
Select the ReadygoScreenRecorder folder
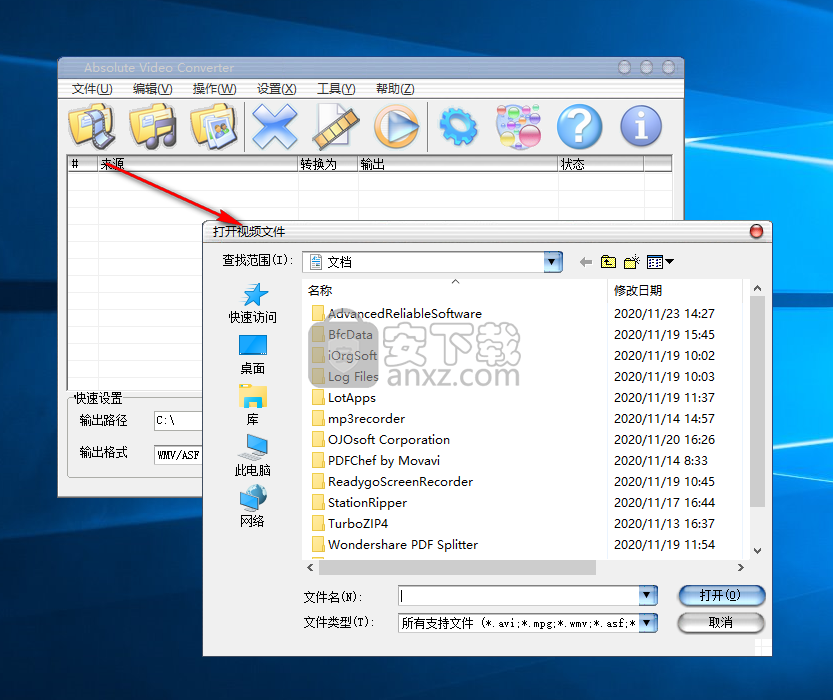(393, 482)
